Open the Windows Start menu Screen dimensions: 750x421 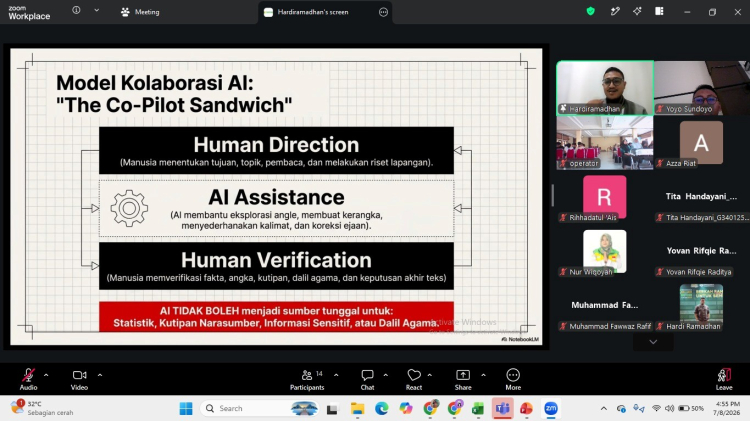pos(186,409)
